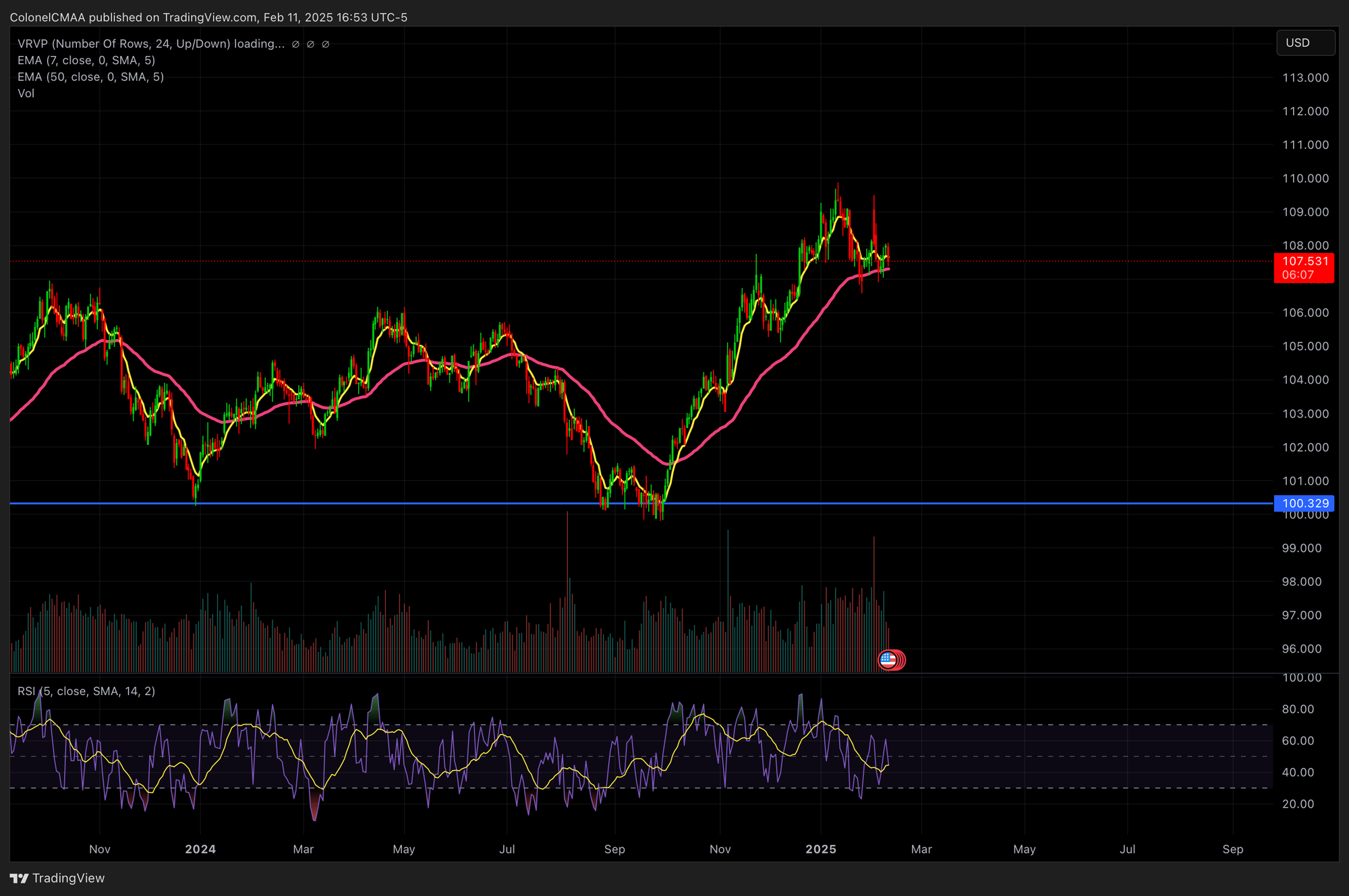
Task: Select the EMA 7 indicator legend
Action: tap(86, 61)
